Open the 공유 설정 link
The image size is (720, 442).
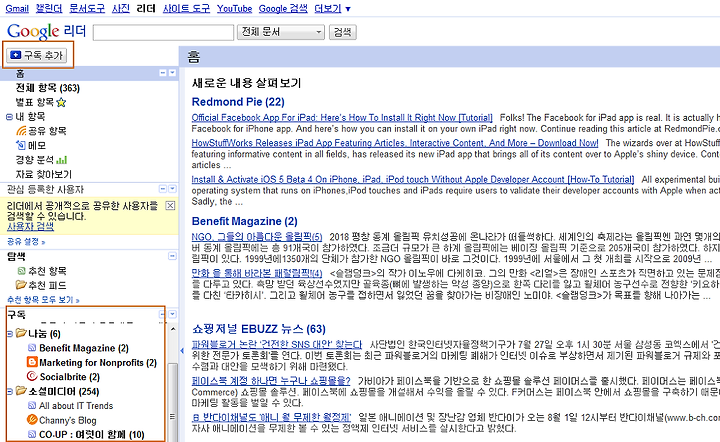pyautogui.click(x=26, y=241)
